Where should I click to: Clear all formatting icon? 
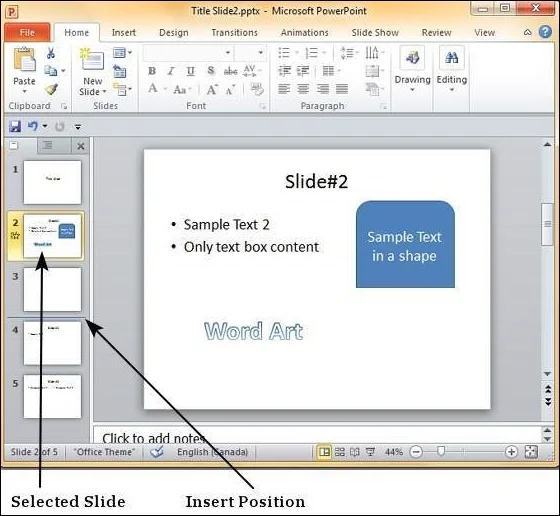[x=256, y=89]
